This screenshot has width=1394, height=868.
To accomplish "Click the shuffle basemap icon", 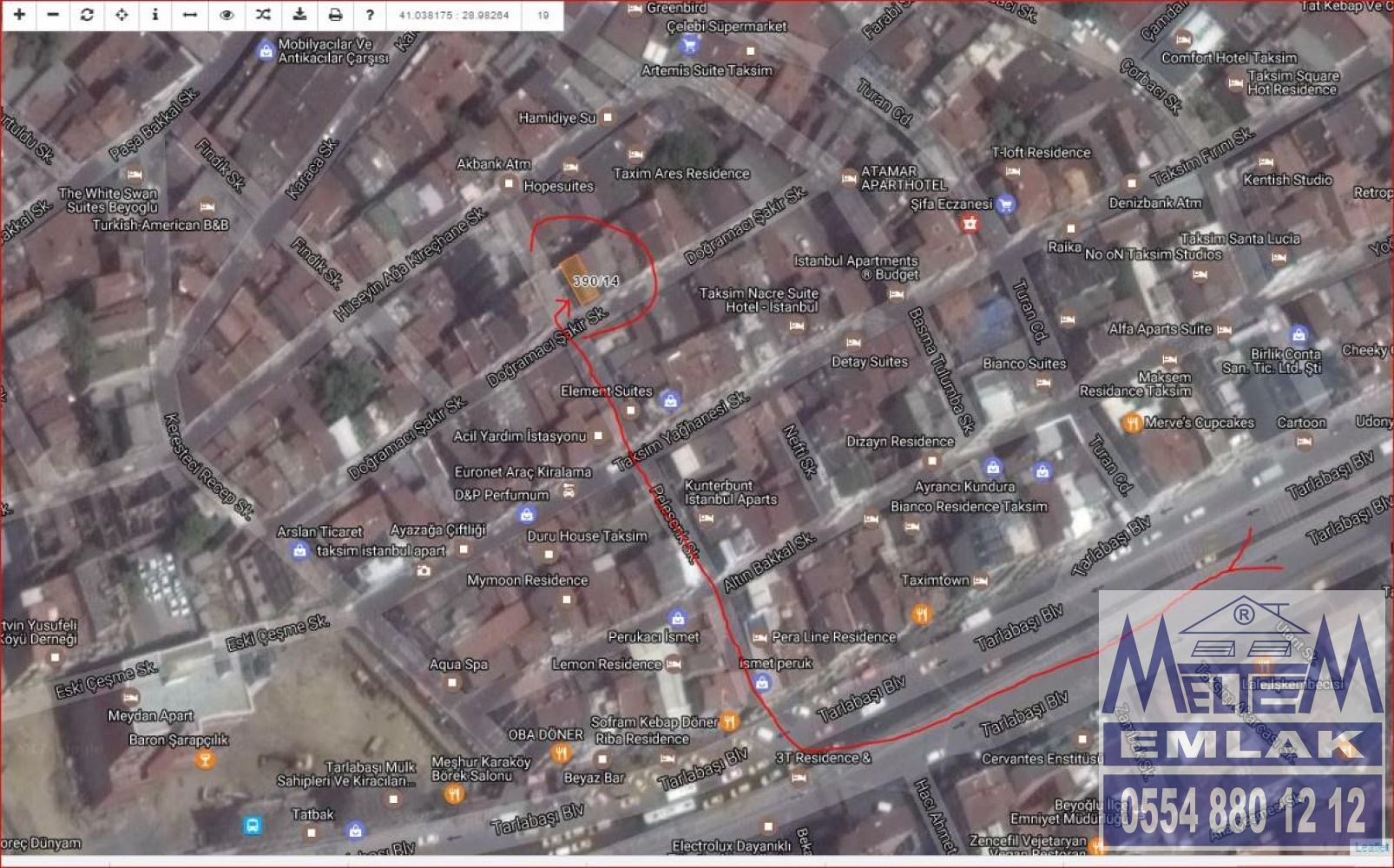I will (263, 15).
